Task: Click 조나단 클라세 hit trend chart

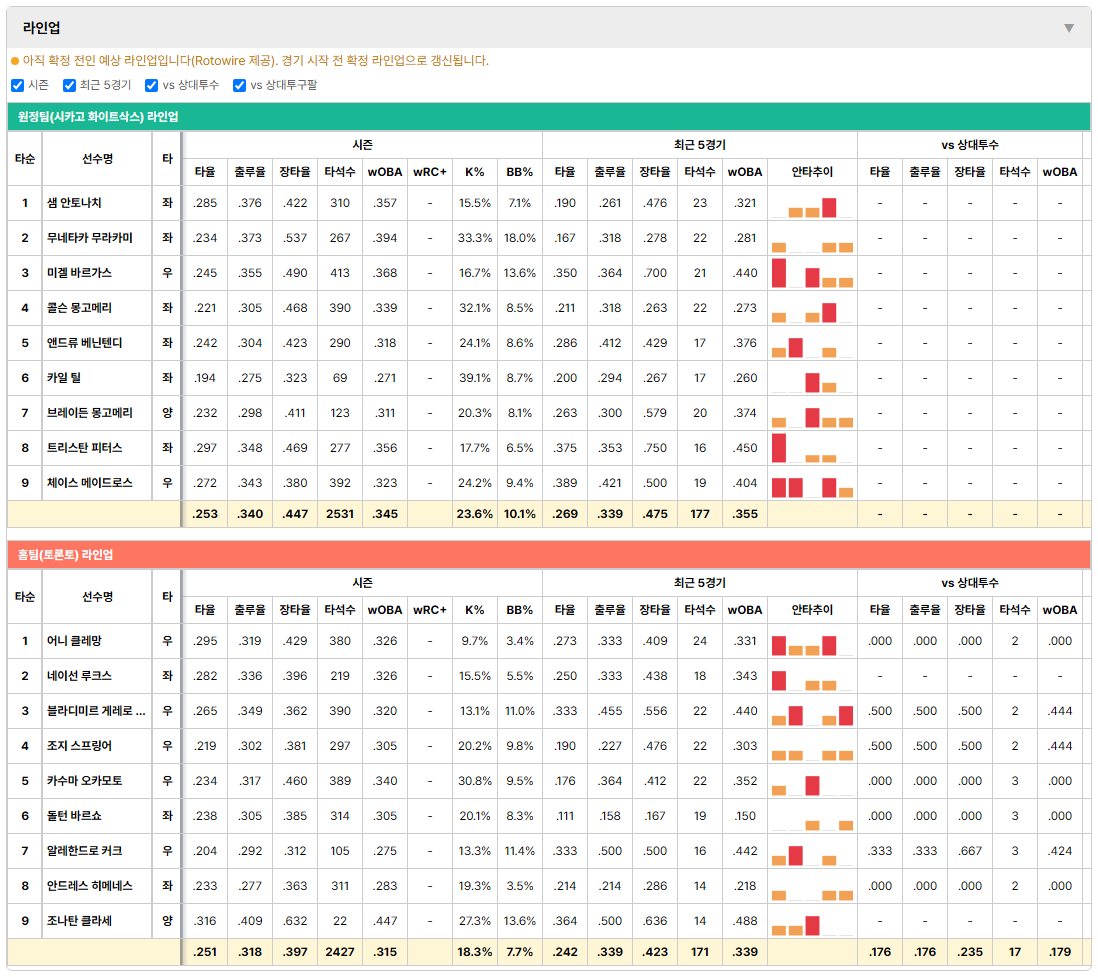Action: tap(812, 921)
